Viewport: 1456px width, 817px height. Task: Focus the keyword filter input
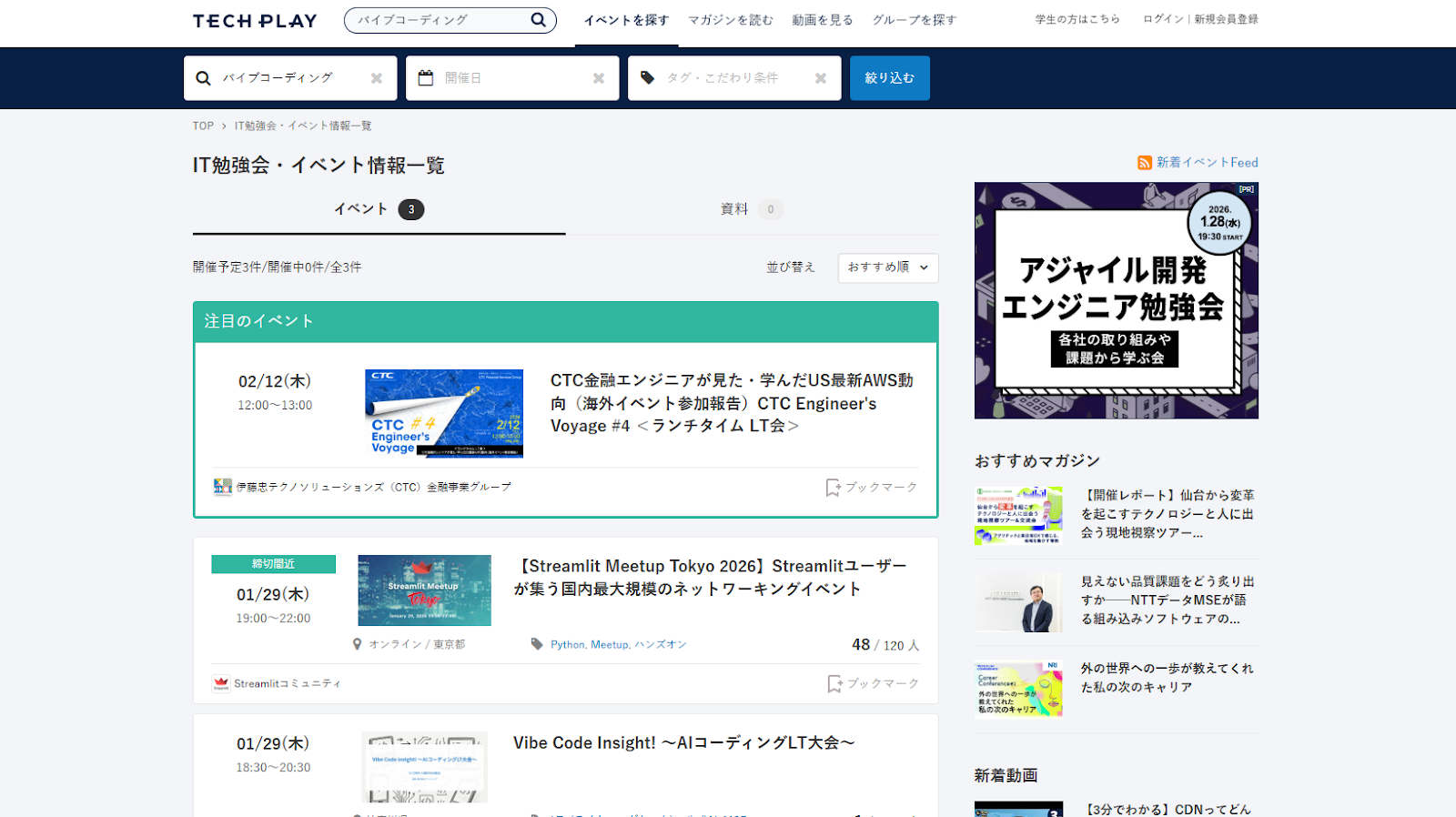(x=291, y=78)
